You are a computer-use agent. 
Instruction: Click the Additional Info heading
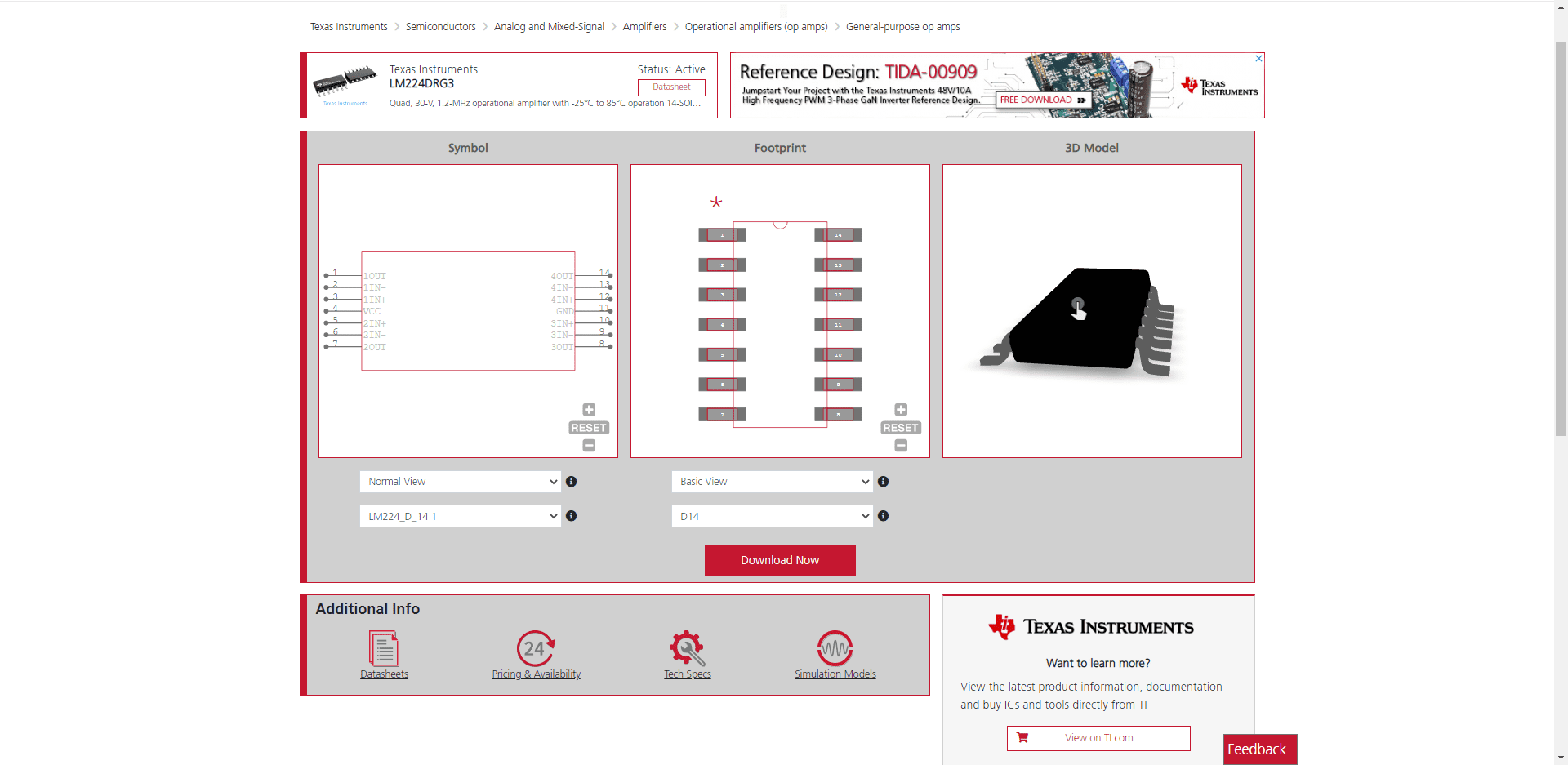[367, 609]
